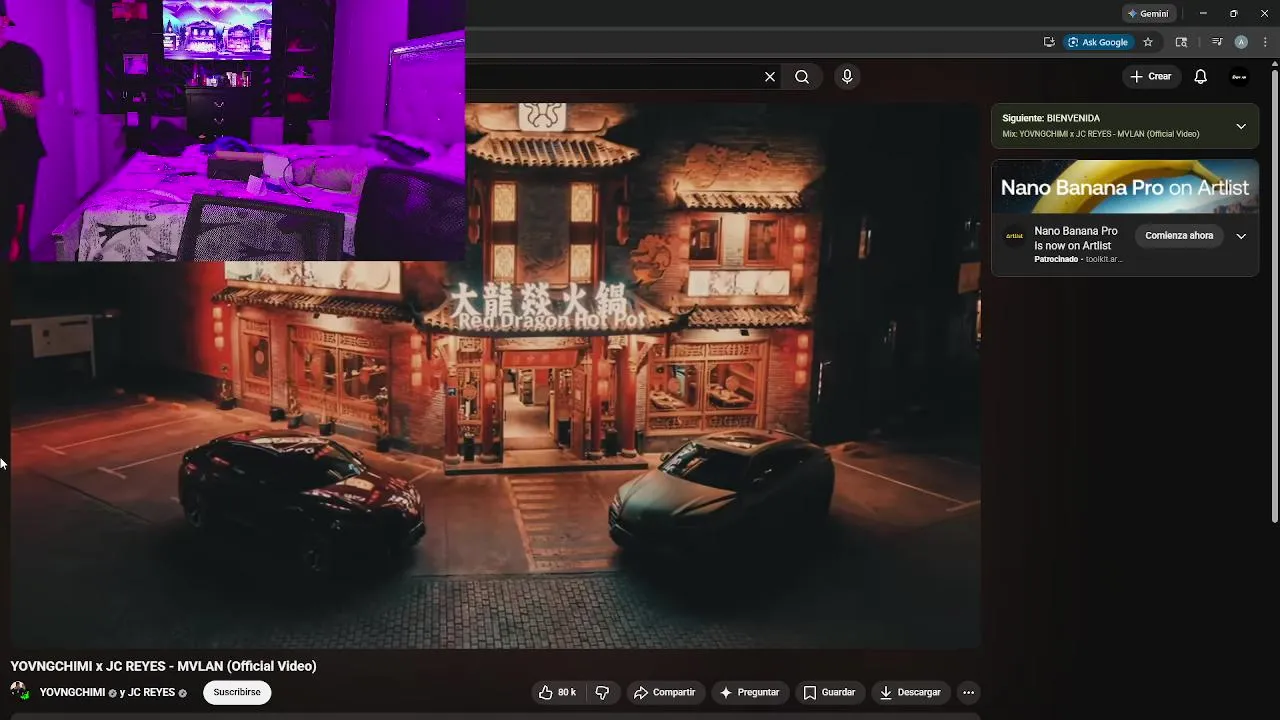Viewport: 1280px width, 720px height.
Task: Start voice search with the microphone
Action: pos(847,77)
